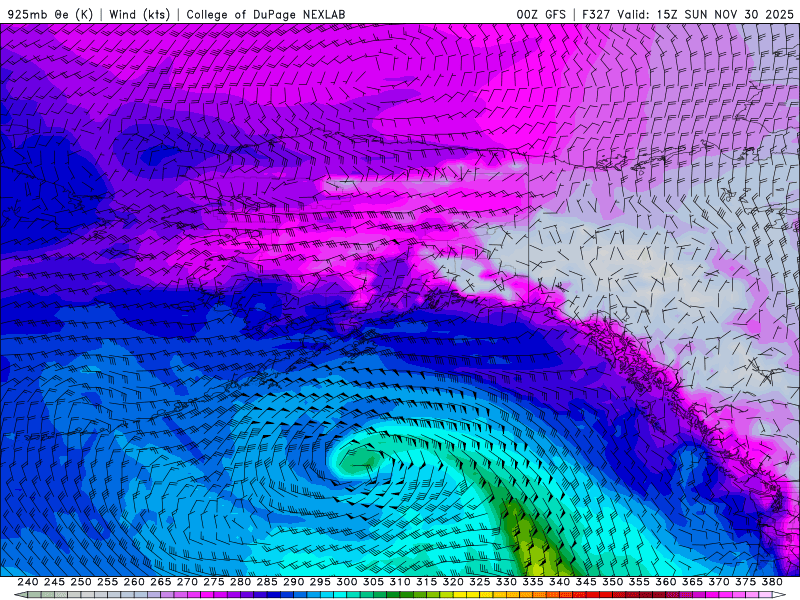
Task: Click the 365 value on the color scale
Action: click(691, 582)
